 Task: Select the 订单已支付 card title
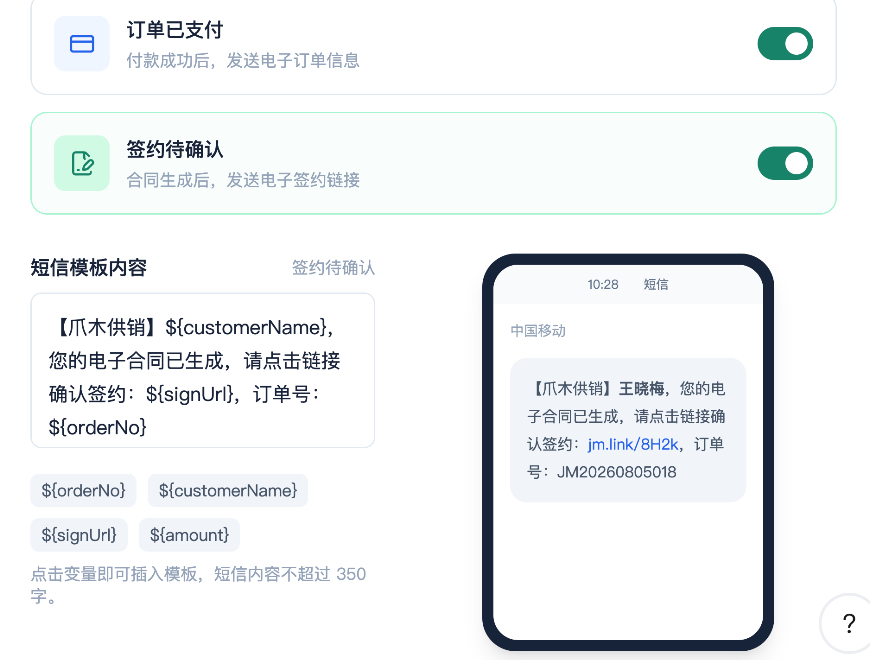coord(174,30)
